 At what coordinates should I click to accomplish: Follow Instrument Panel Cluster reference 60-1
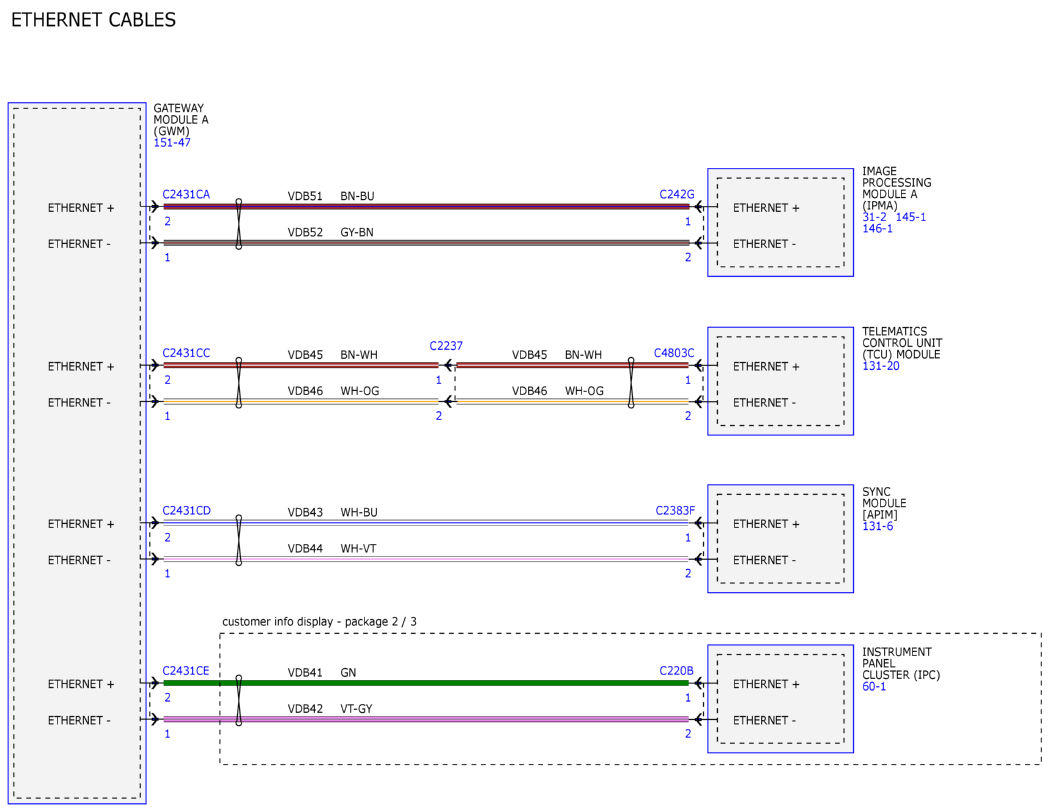pyautogui.click(x=874, y=687)
